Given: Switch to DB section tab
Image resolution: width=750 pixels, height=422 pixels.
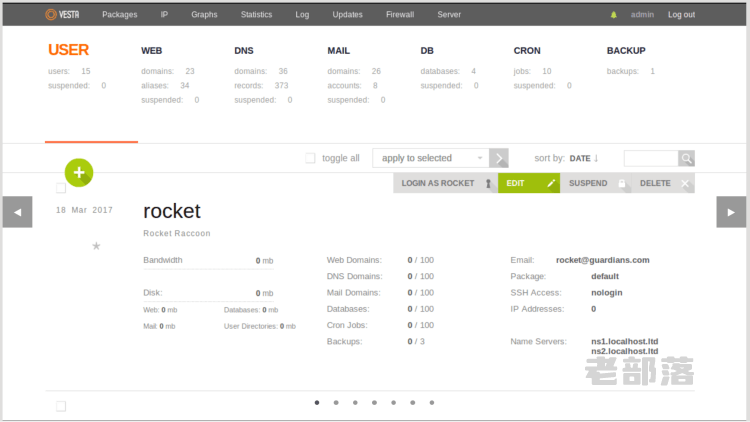Looking at the screenshot, I should 427,50.
